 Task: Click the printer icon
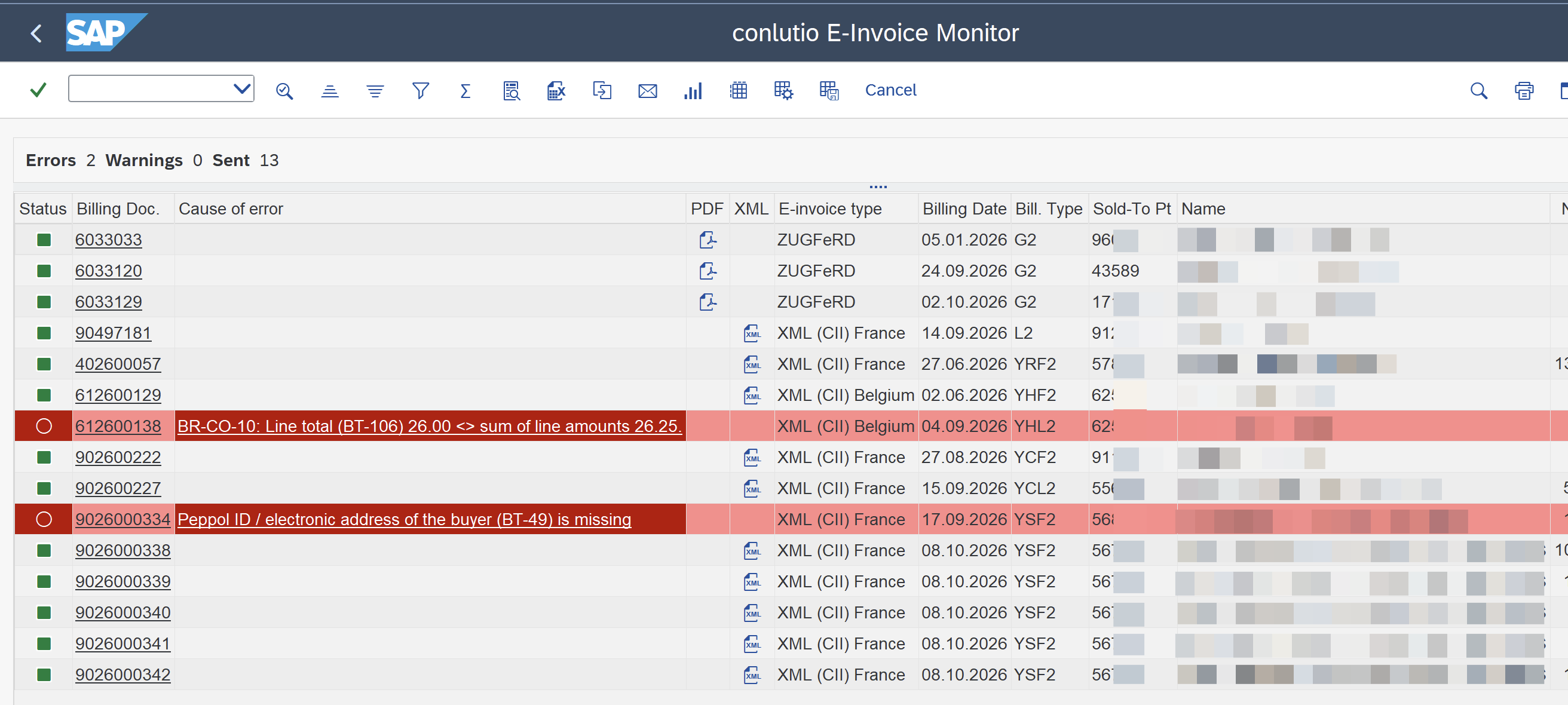click(1524, 91)
